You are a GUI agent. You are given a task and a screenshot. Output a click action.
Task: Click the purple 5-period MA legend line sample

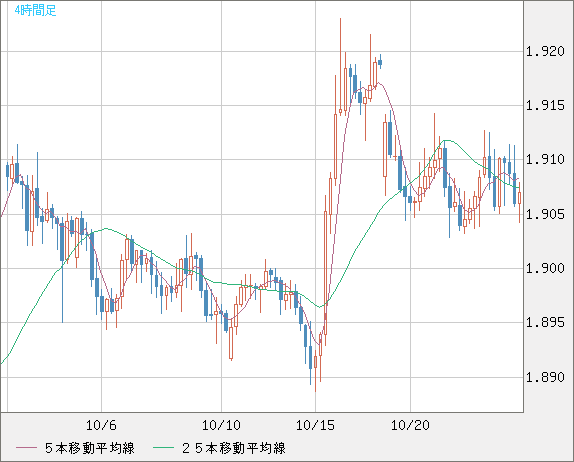[x=26, y=448]
